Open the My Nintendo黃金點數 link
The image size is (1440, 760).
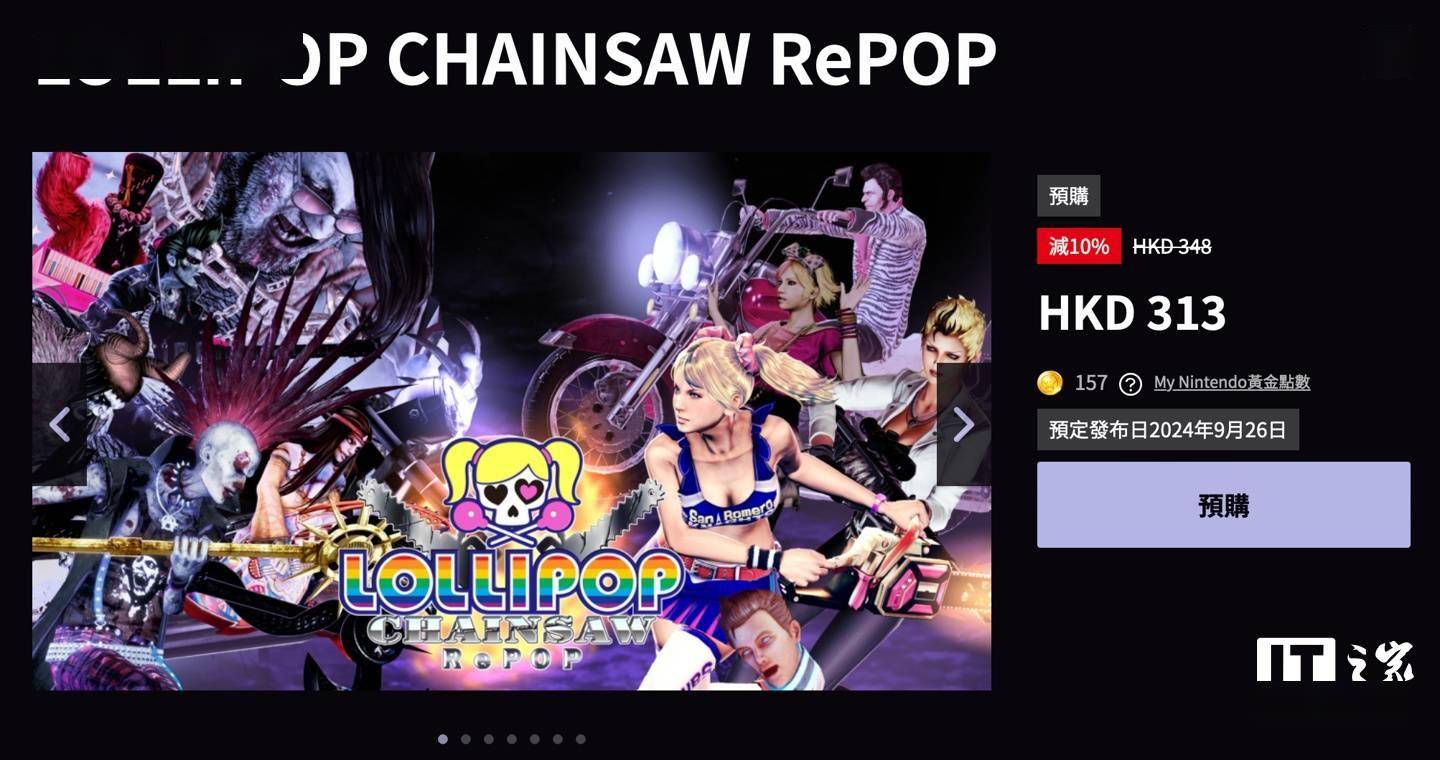(1232, 382)
